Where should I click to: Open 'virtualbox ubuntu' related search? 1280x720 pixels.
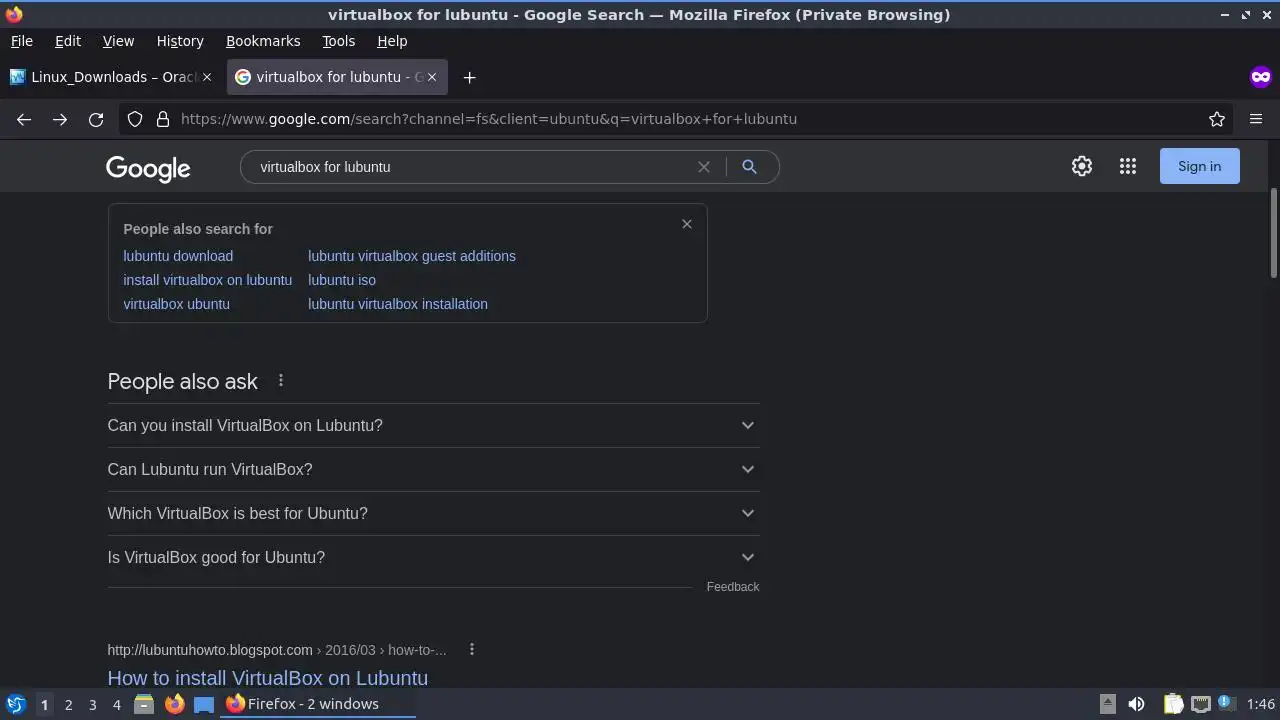click(176, 304)
